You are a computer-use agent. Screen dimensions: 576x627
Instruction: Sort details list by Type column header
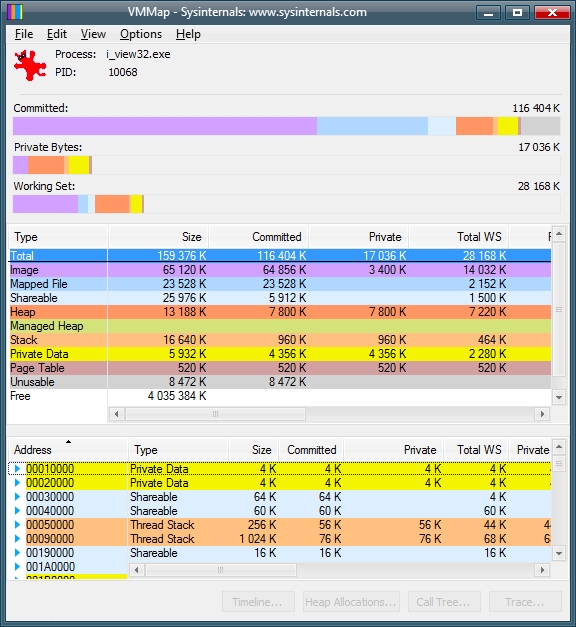[178, 450]
